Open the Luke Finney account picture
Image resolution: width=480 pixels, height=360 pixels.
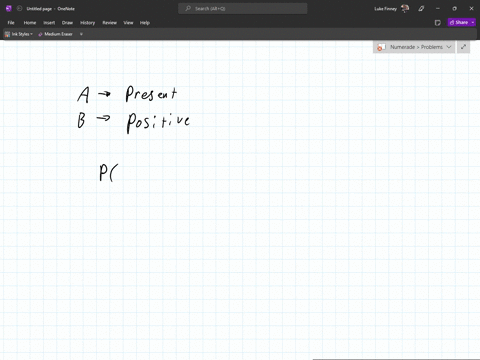405,9
